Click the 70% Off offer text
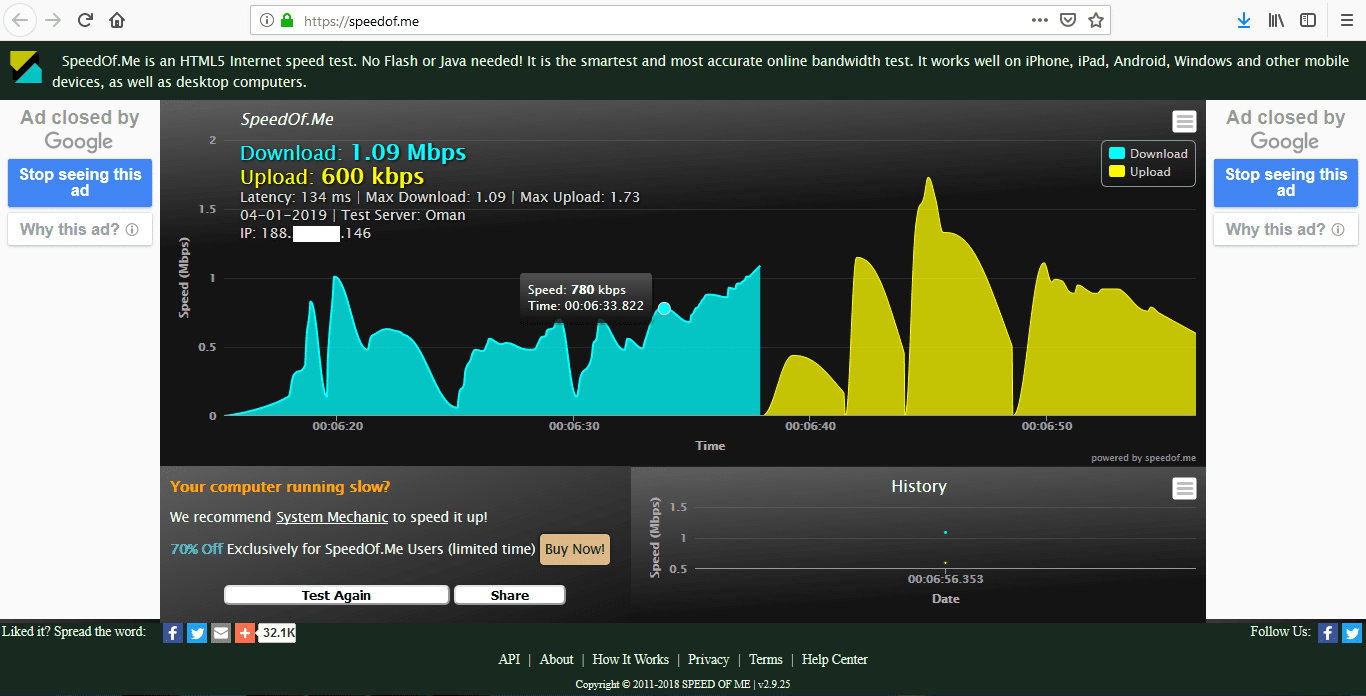The height and width of the screenshot is (696, 1366). (197, 549)
